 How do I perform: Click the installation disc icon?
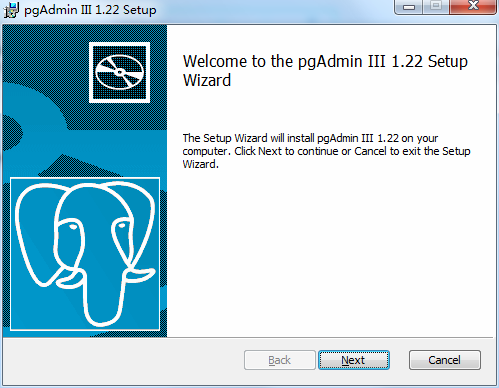[x=119, y=72]
